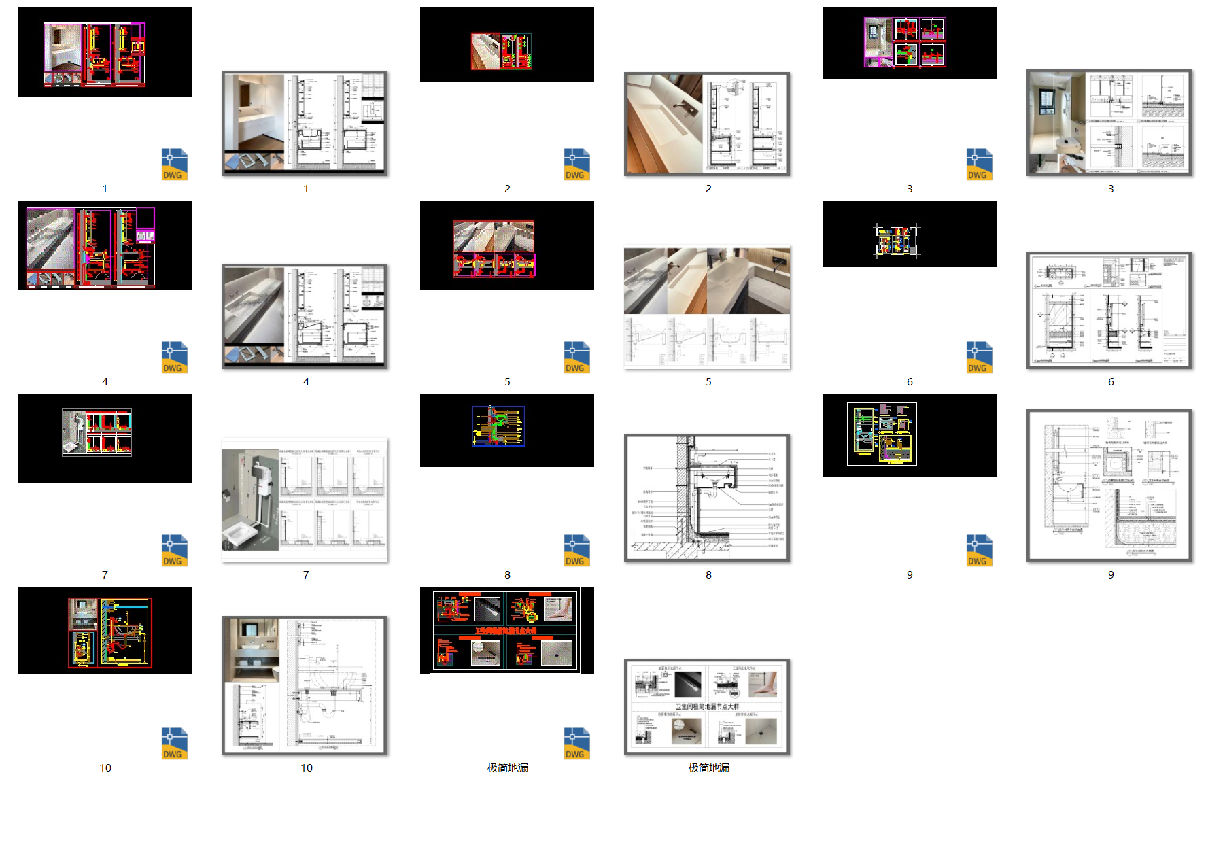Viewport: 1208px width, 853px height.
Task: Click the DWG badge icon on file 2
Action: (576, 163)
